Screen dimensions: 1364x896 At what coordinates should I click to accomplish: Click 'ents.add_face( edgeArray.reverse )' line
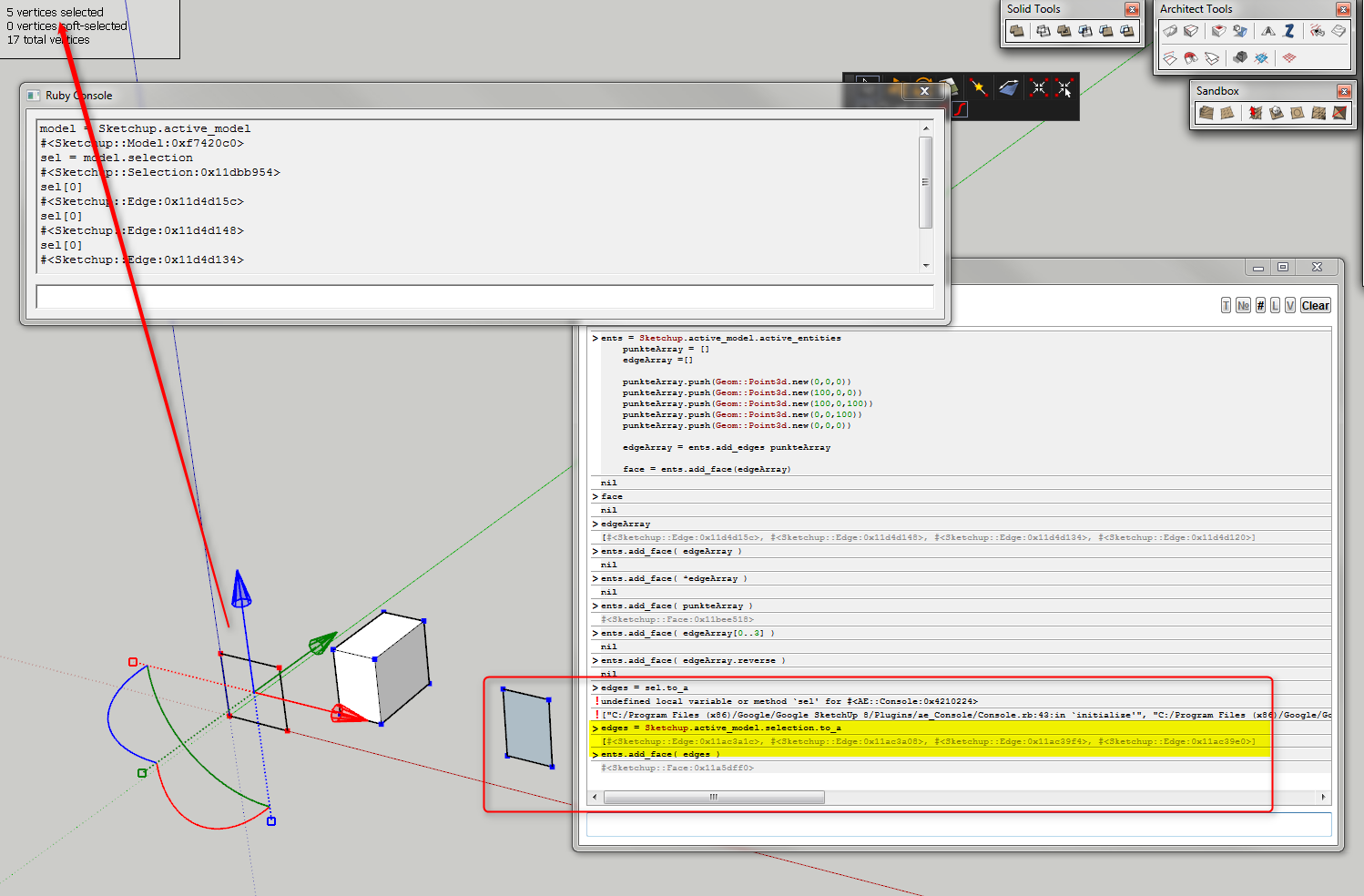[693, 660]
